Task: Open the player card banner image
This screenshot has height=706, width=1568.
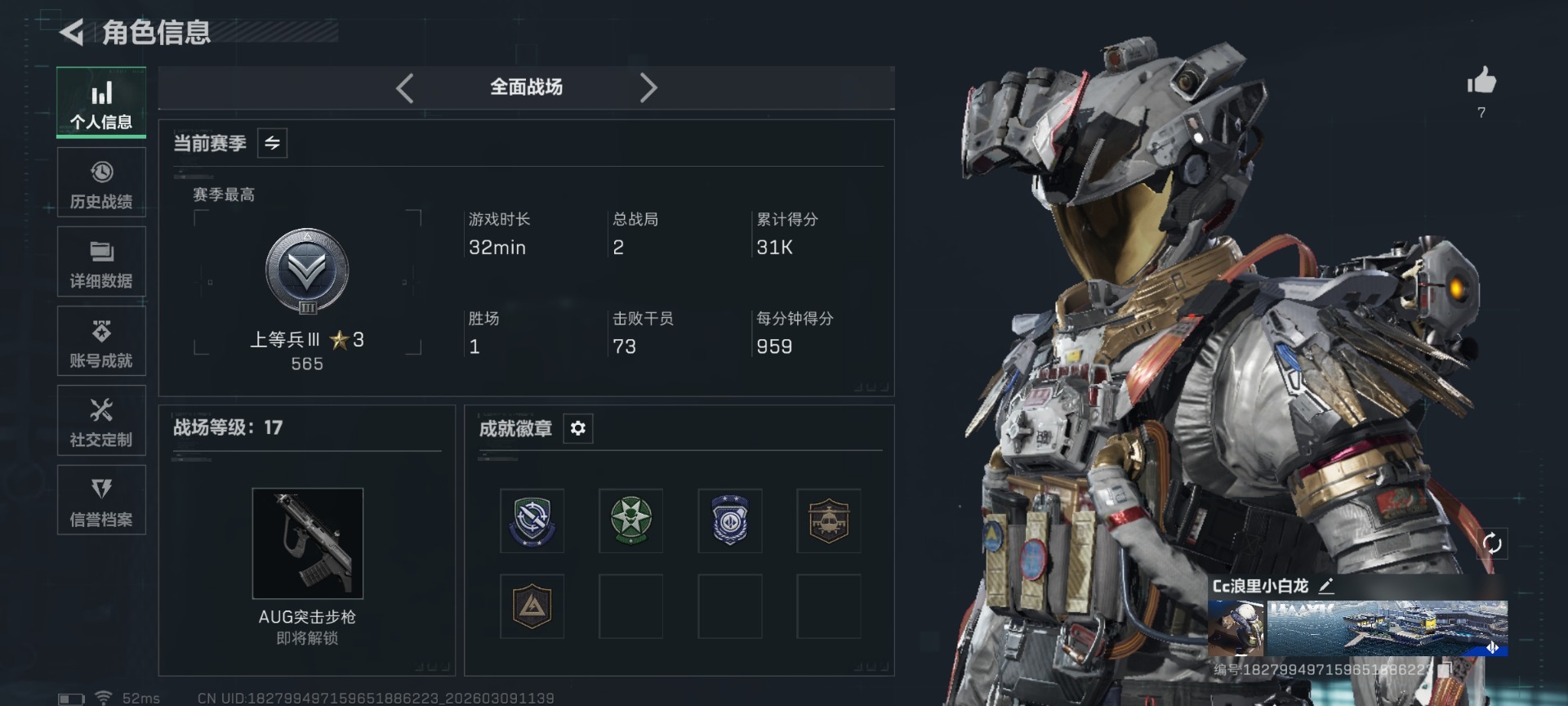Action: pos(1387,628)
